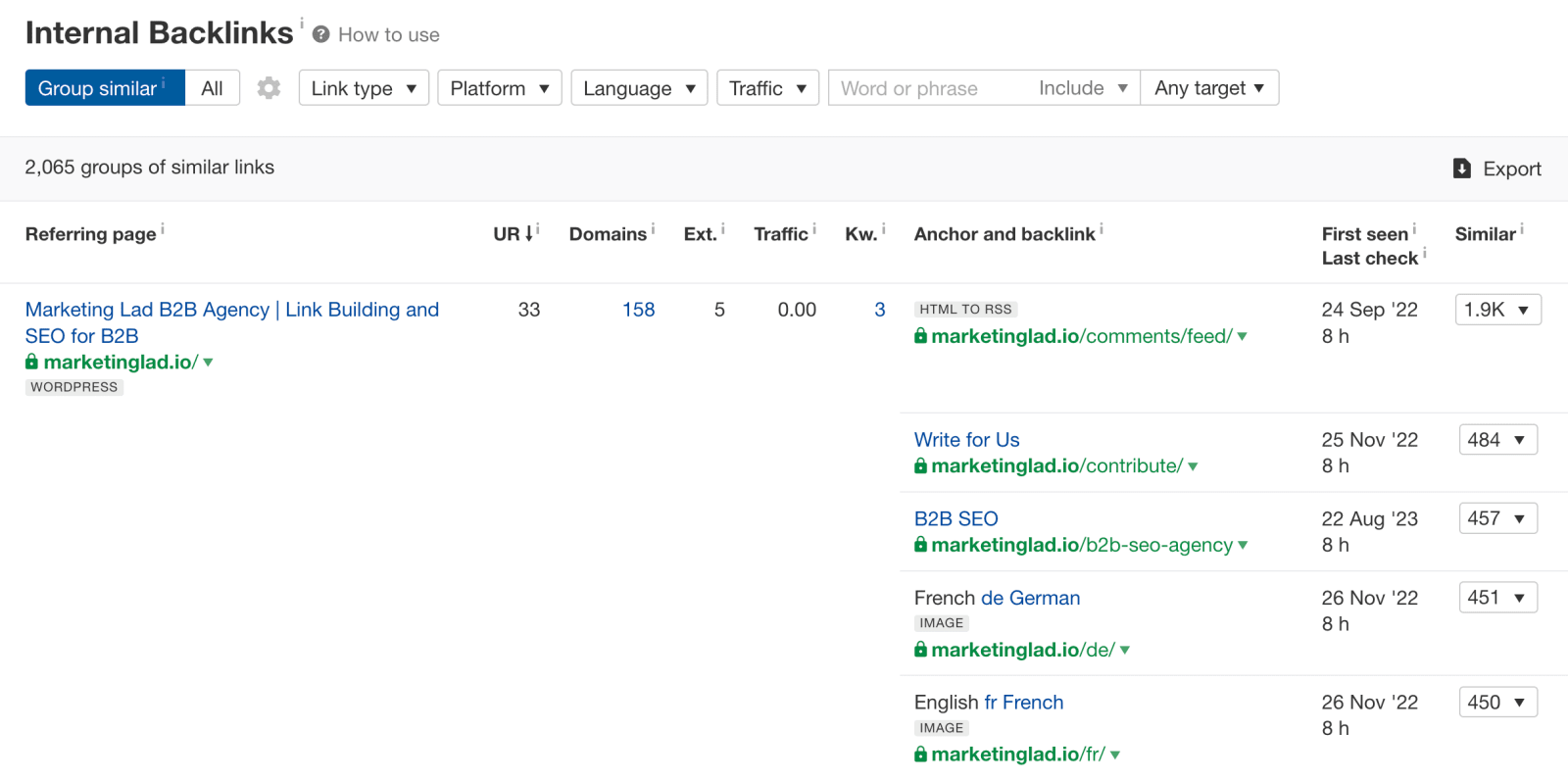The height and width of the screenshot is (779, 1568).
Task: Sort by Traffic column header
Action: coord(781,234)
